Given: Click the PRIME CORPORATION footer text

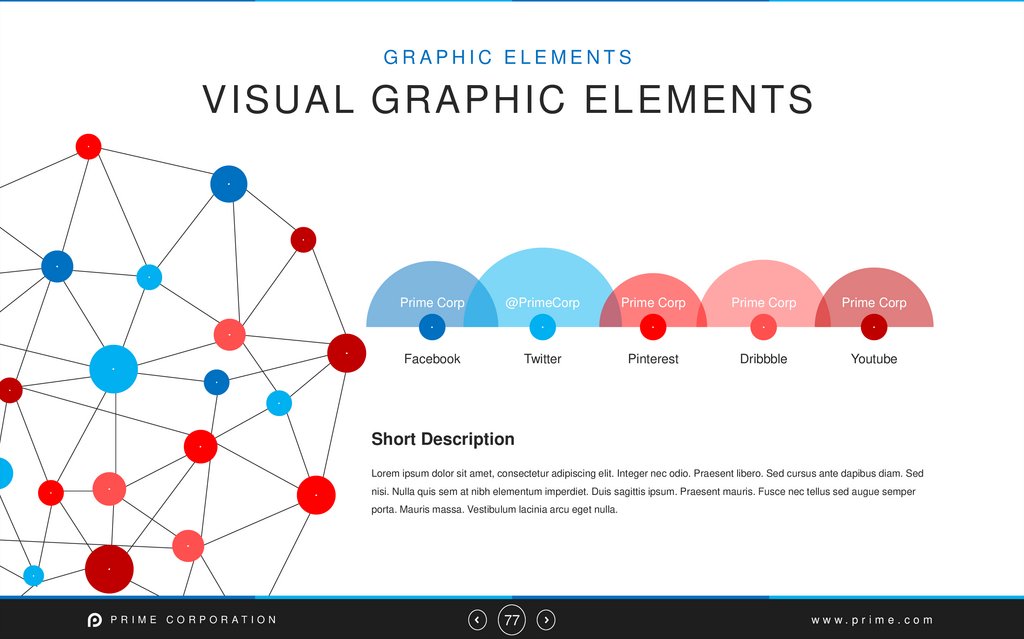Looking at the screenshot, I should pyautogui.click(x=194, y=620).
